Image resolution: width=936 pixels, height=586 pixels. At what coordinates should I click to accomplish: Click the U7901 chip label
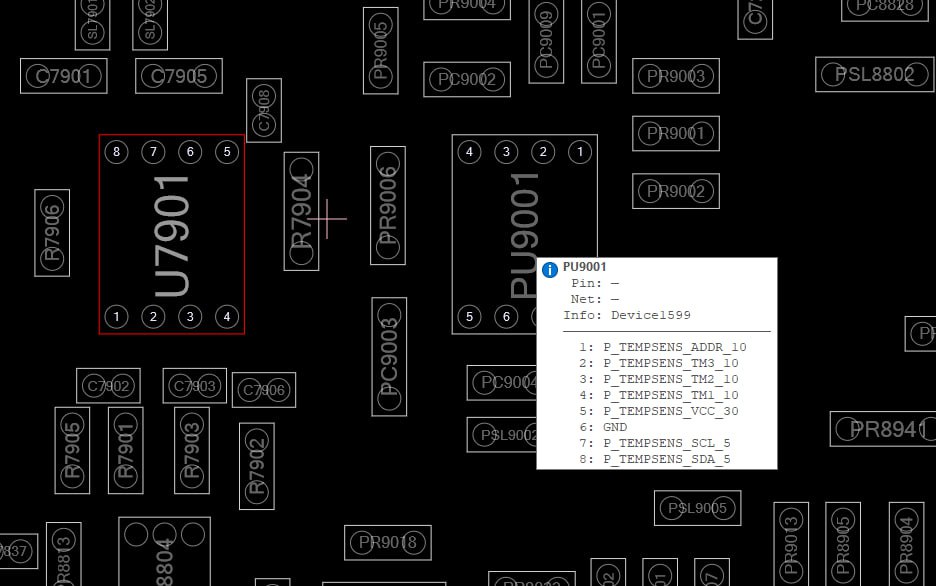(172, 236)
